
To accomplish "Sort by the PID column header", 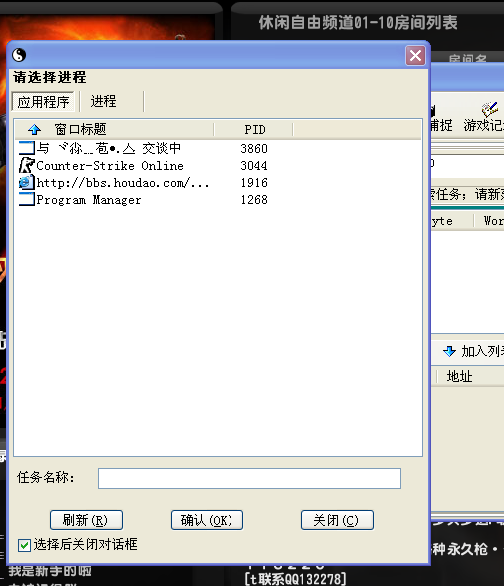I will point(254,130).
